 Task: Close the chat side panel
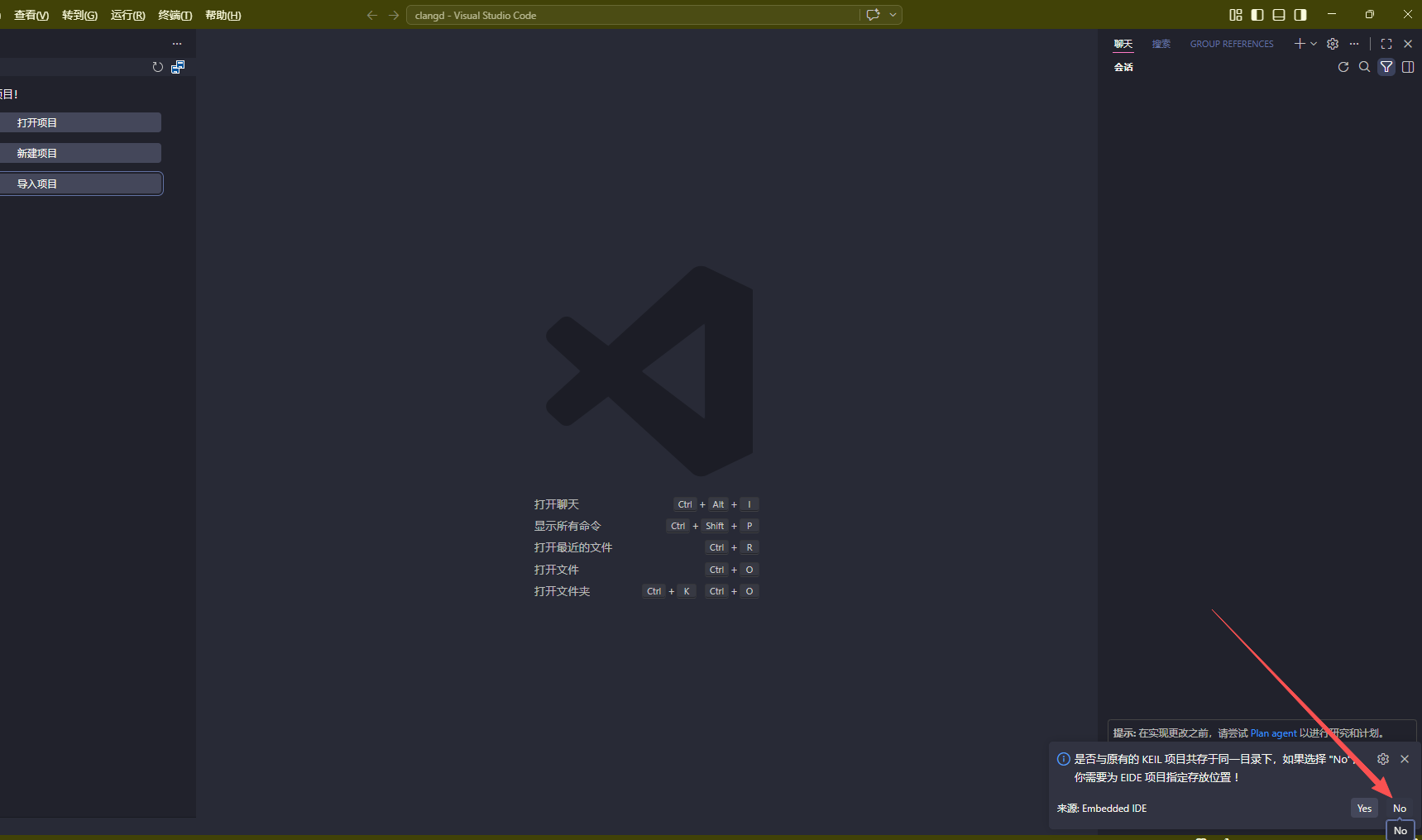click(x=1408, y=44)
